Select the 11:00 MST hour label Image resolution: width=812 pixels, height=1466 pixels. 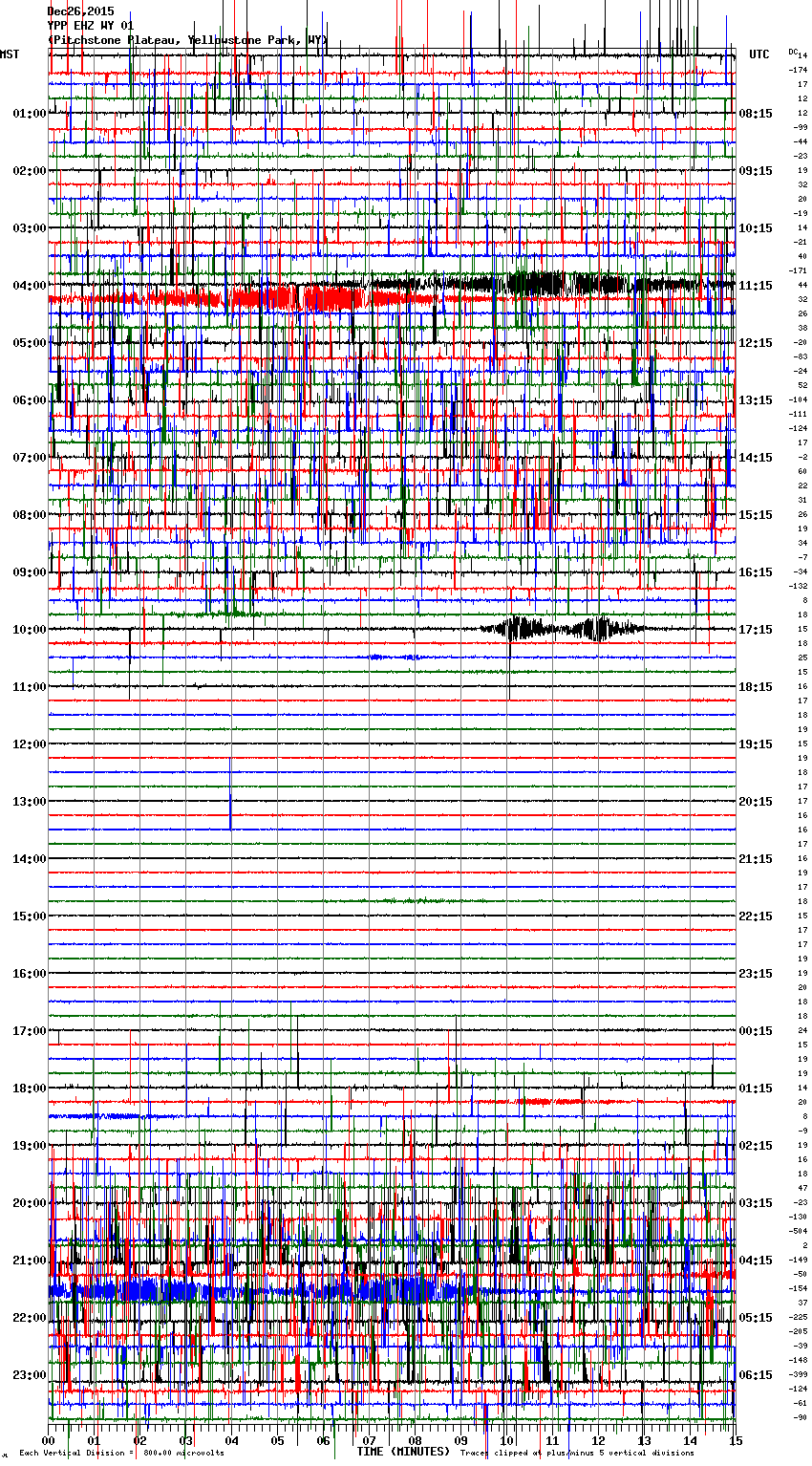pos(30,687)
